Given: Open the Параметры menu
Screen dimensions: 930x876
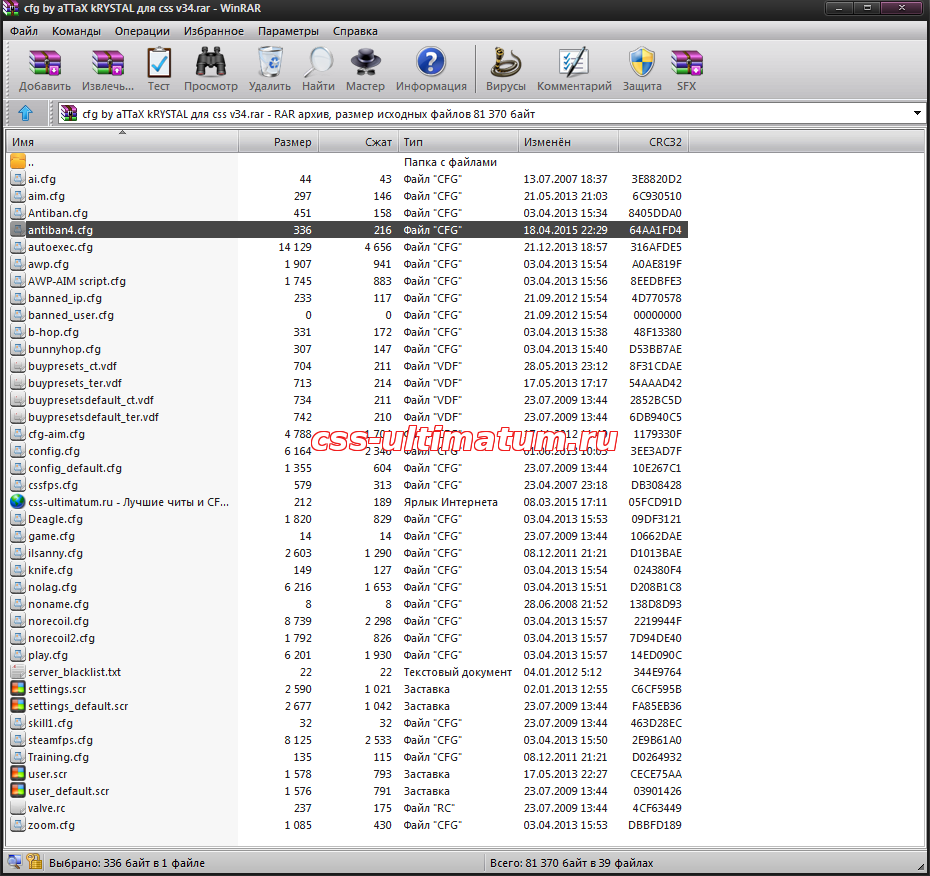Looking at the screenshot, I should pyautogui.click(x=288, y=31).
